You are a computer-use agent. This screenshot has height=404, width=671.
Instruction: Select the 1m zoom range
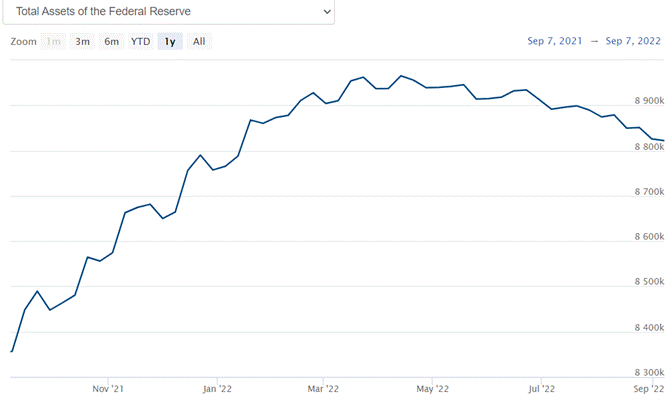(53, 42)
